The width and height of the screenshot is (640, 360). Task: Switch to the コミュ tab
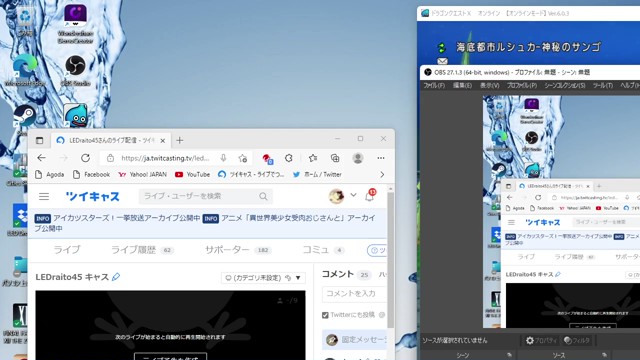coord(323,250)
